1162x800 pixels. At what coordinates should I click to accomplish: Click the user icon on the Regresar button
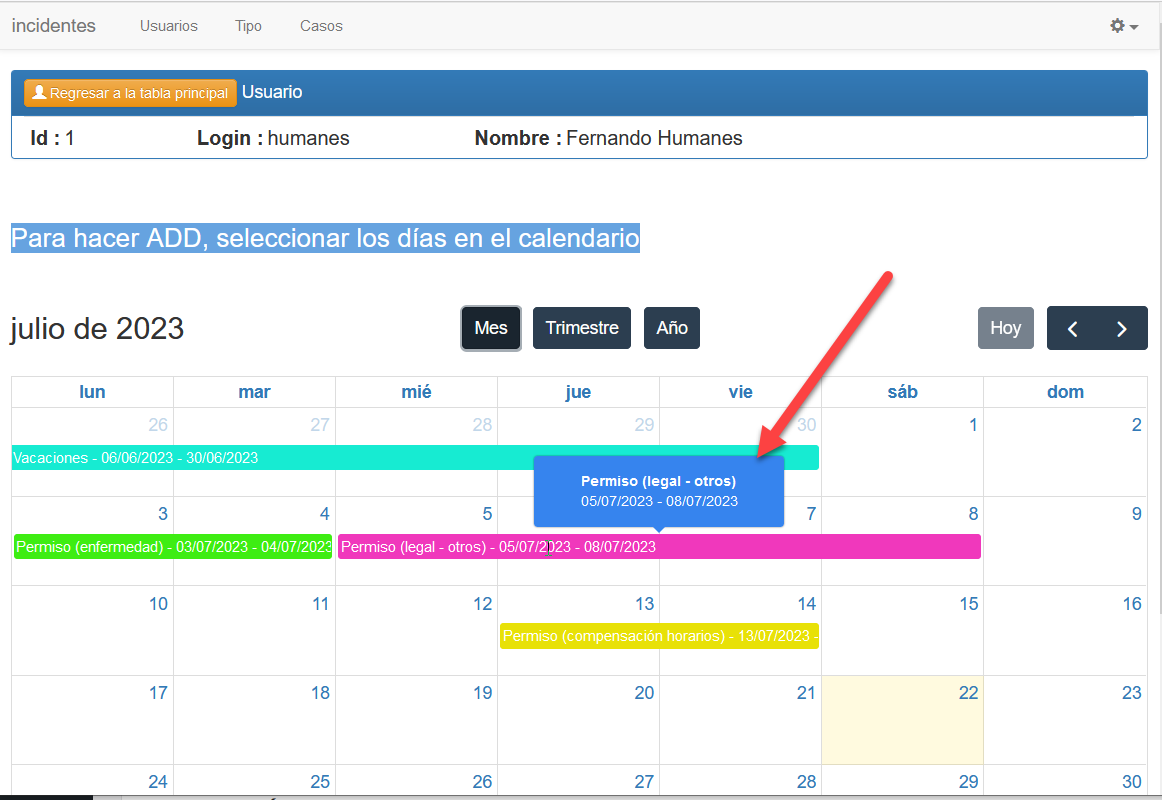point(38,92)
